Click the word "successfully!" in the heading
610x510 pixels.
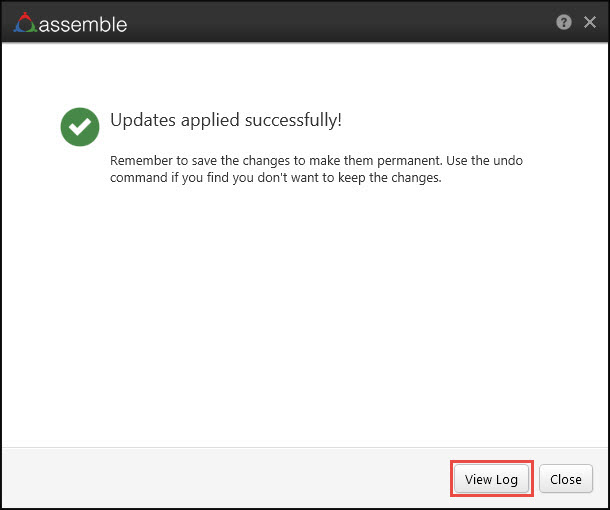click(x=294, y=120)
